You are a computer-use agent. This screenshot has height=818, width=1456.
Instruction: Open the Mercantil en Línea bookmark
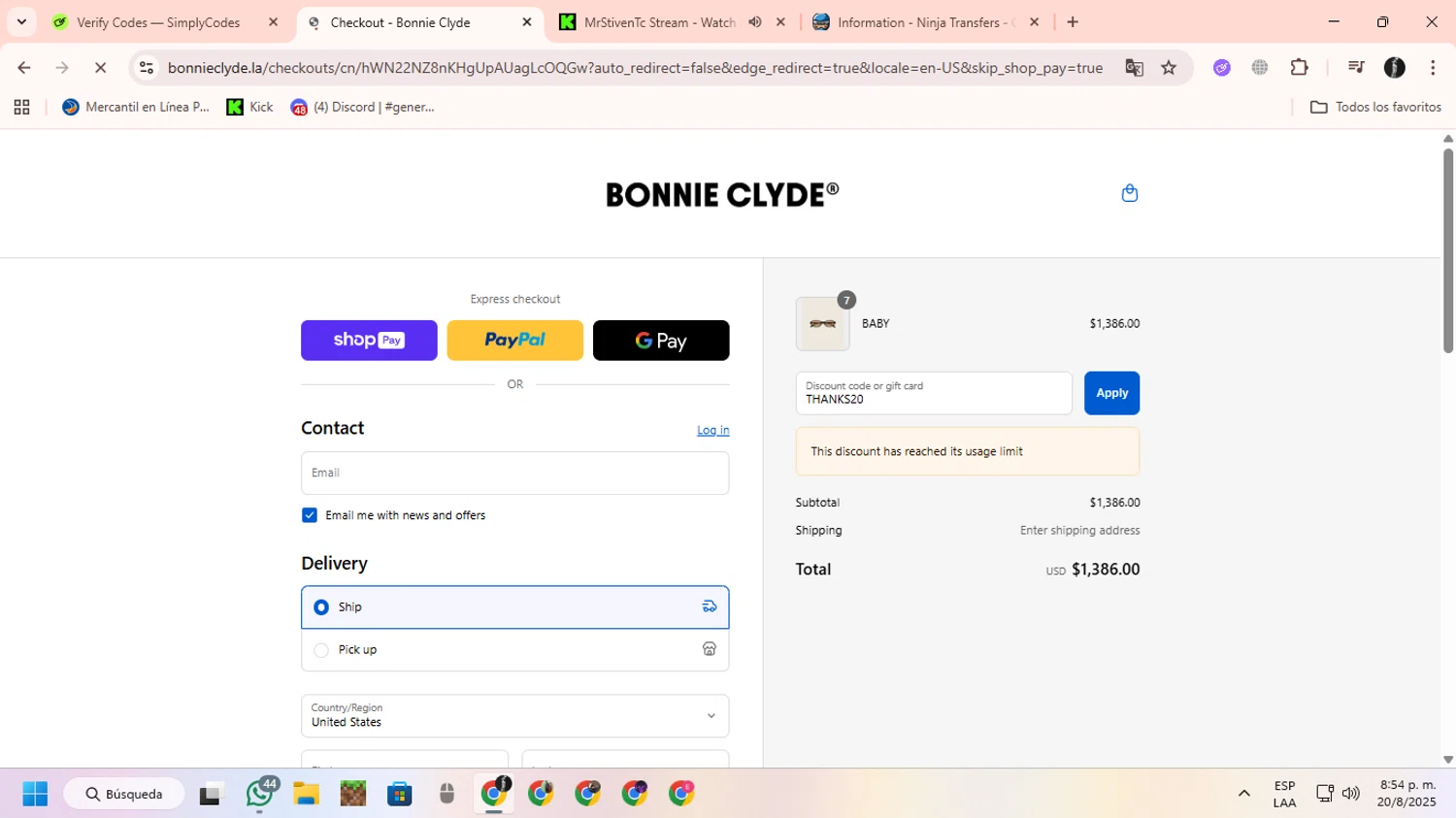[136, 108]
